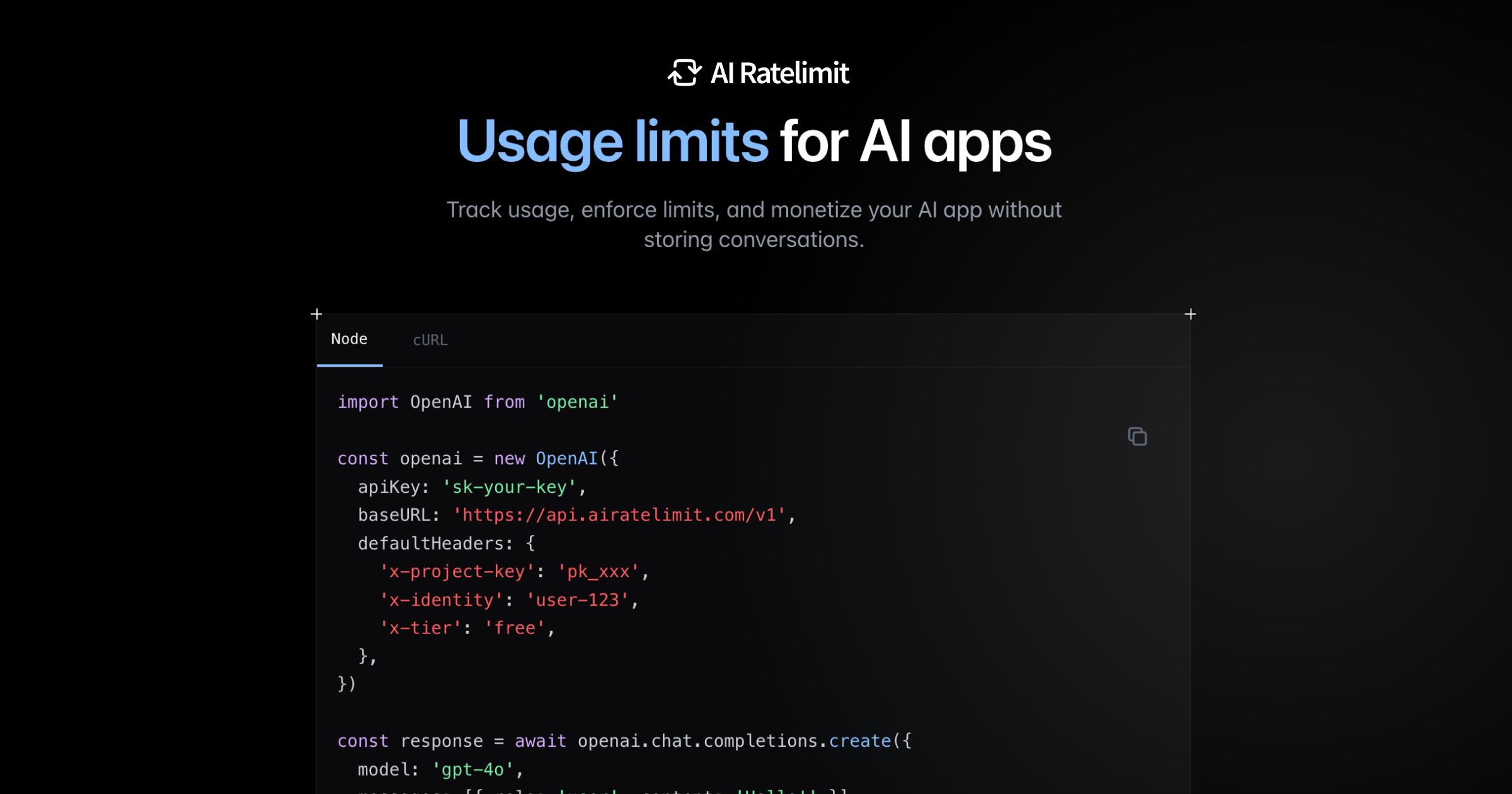Click the 'user-123' identity value
Viewport: 1512px width, 794px height.
[577, 600]
